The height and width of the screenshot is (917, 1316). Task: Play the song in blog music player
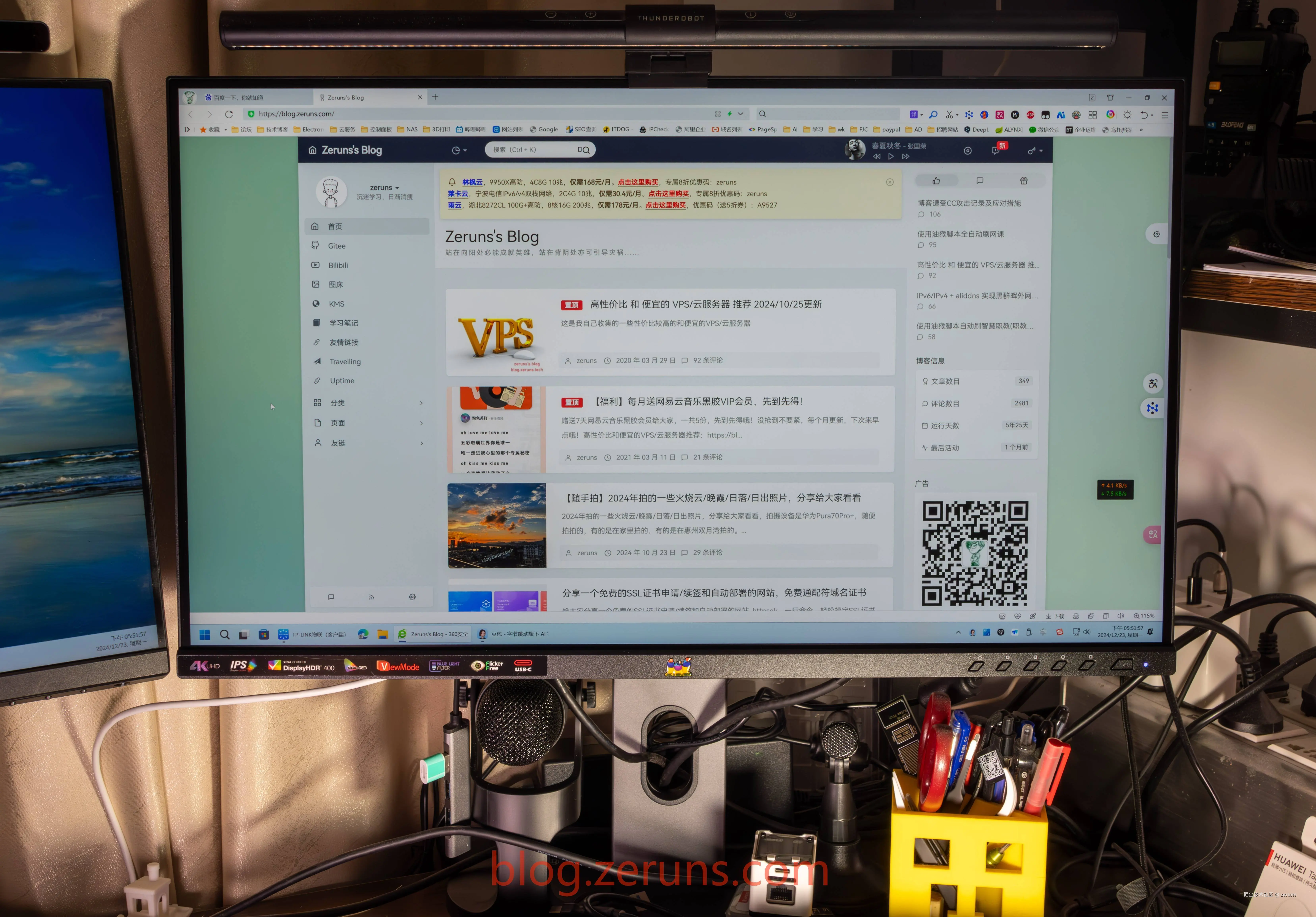click(x=891, y=157)
